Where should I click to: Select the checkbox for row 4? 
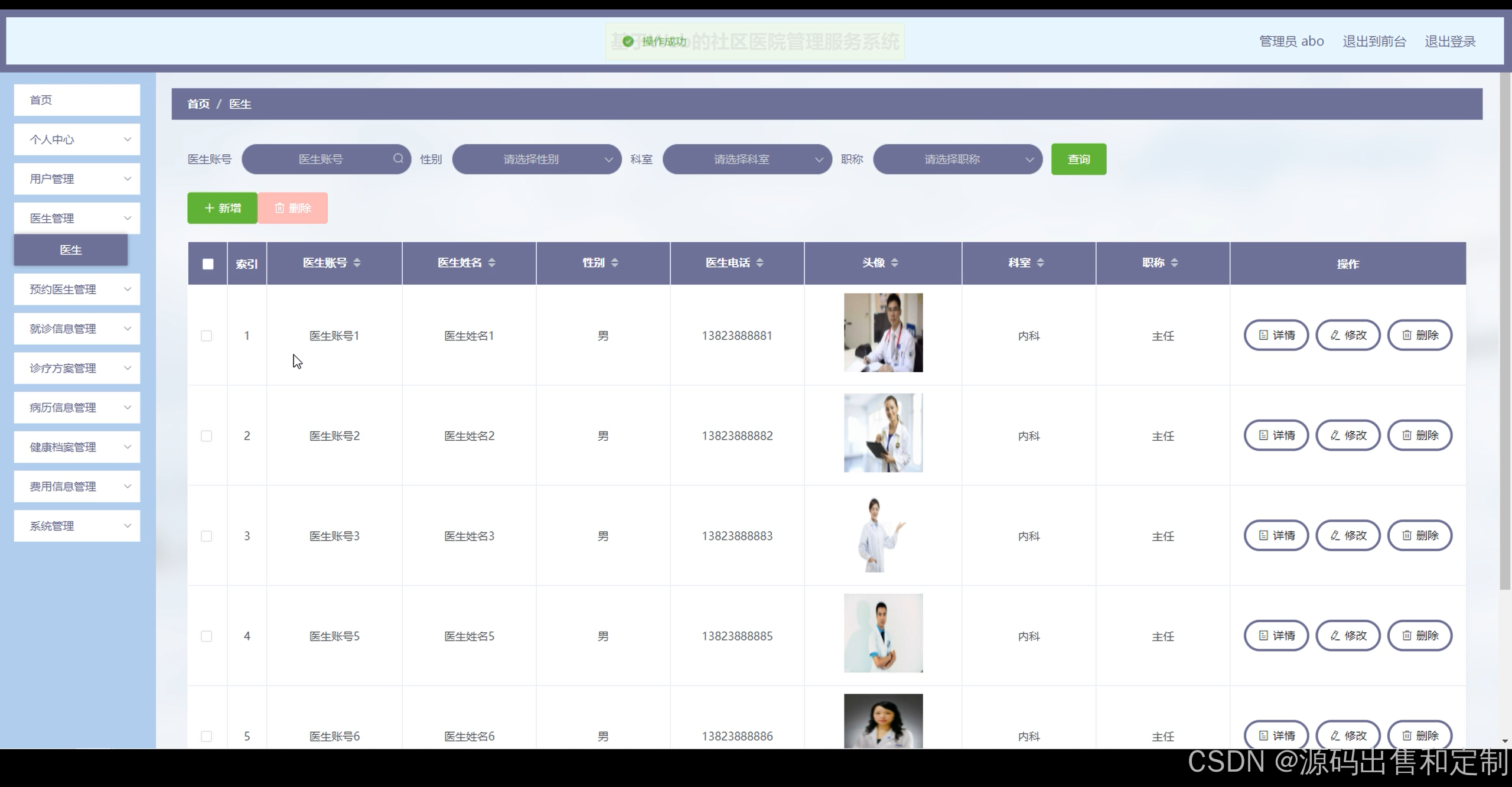point(206,636)
